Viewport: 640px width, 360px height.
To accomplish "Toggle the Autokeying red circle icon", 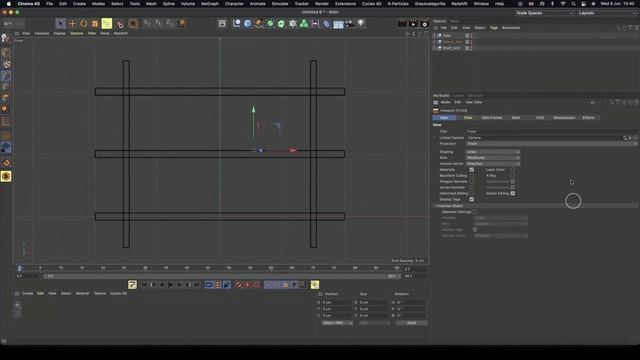I will pyautogui.click(x=247, y=284).
